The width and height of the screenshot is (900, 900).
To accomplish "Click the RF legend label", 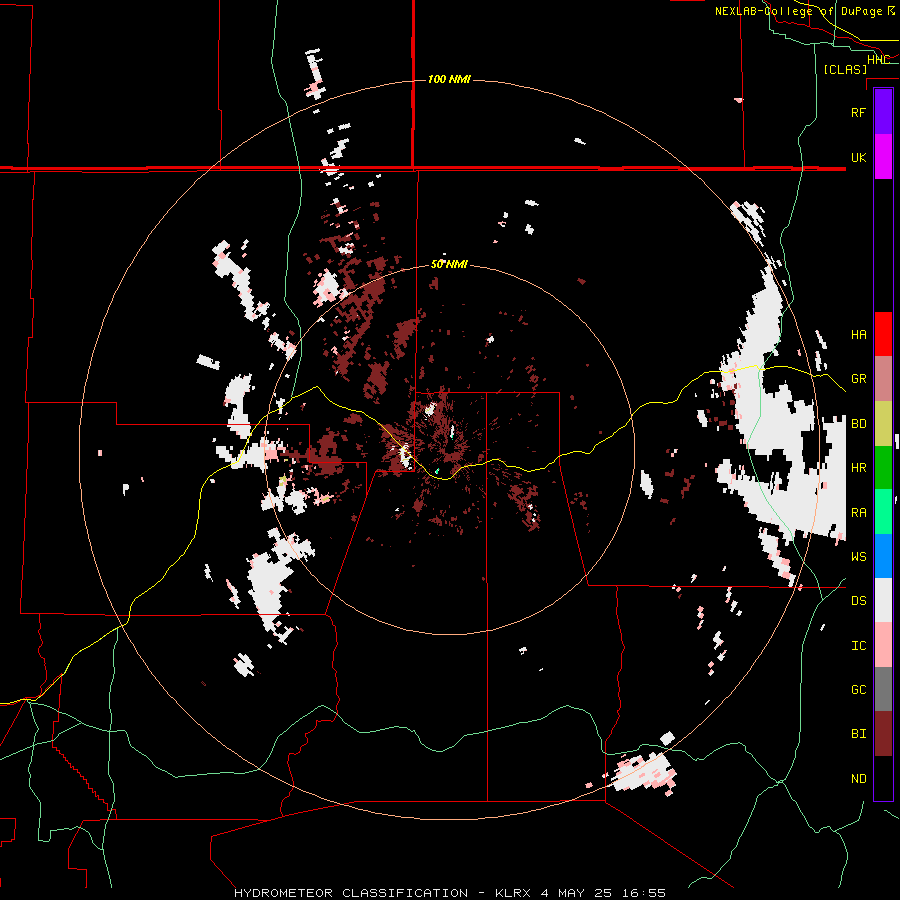I will pos(859,112).
